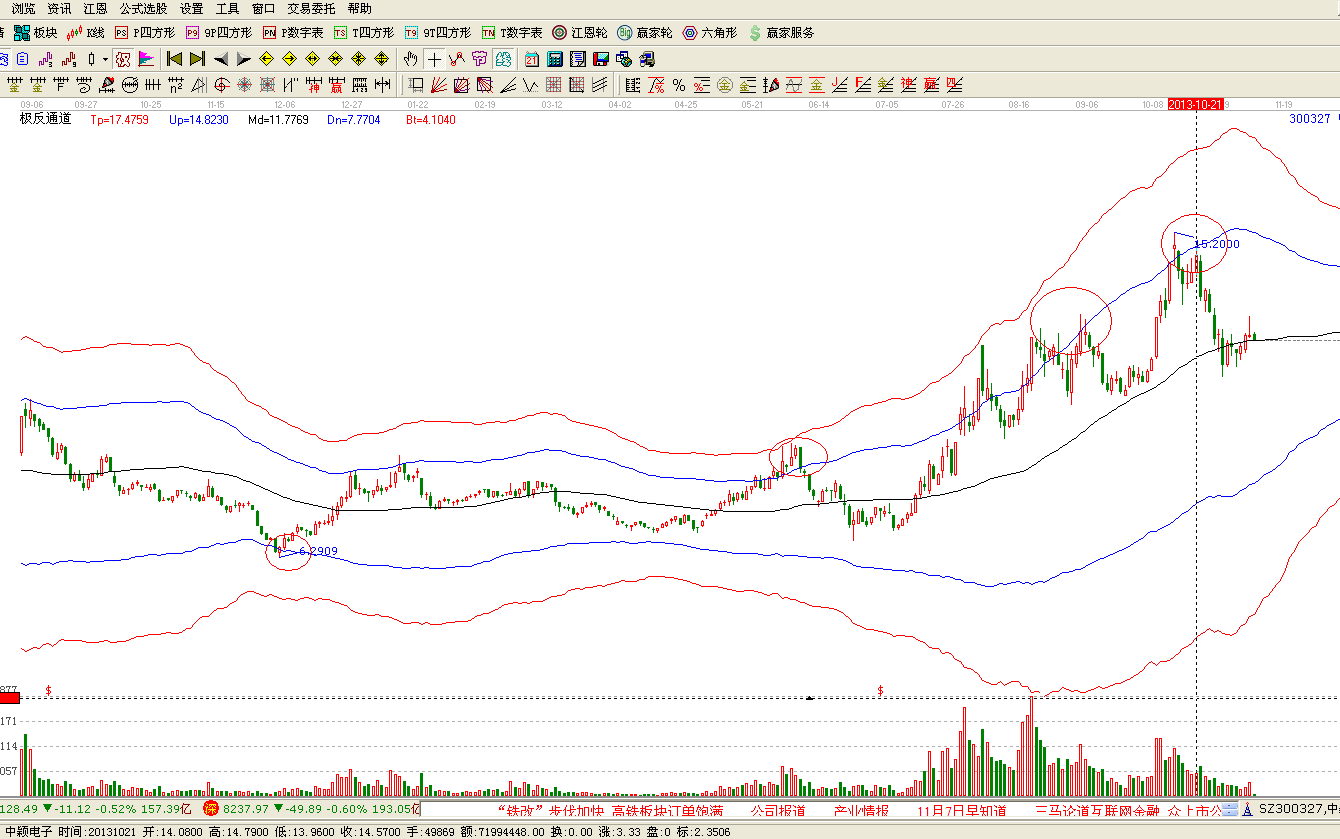
Task: Open the 江恩轮 (Gann wheel) tool
Action: pyautogui.click(x=580, y=33)
